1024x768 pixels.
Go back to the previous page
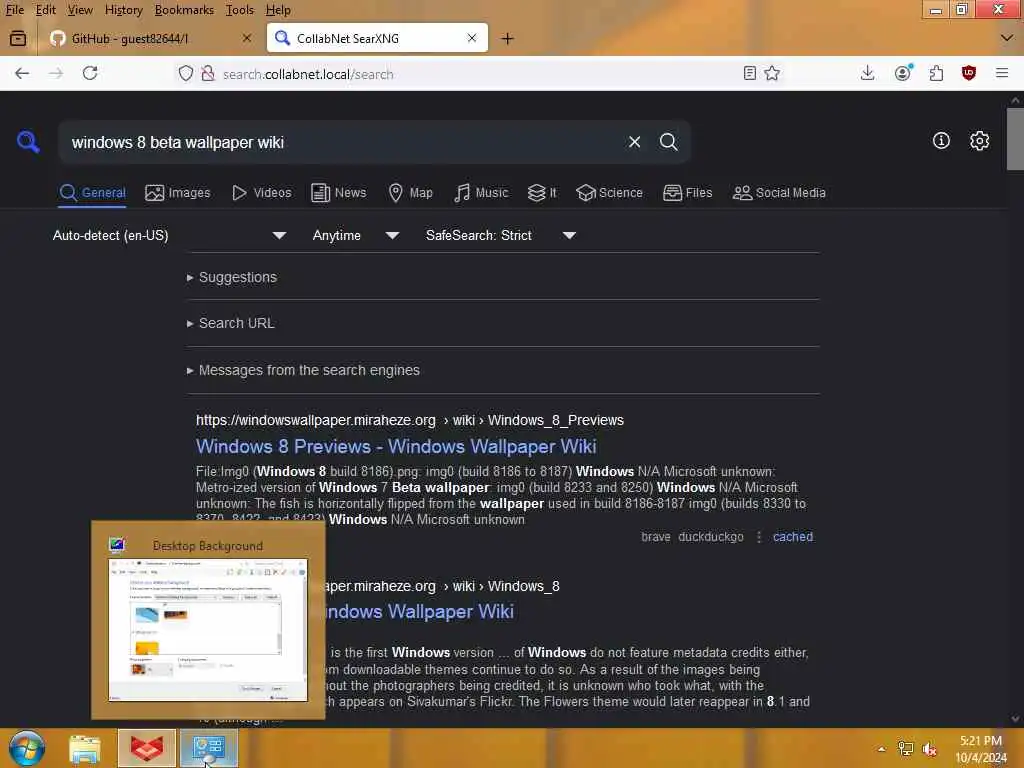point(22,73)
